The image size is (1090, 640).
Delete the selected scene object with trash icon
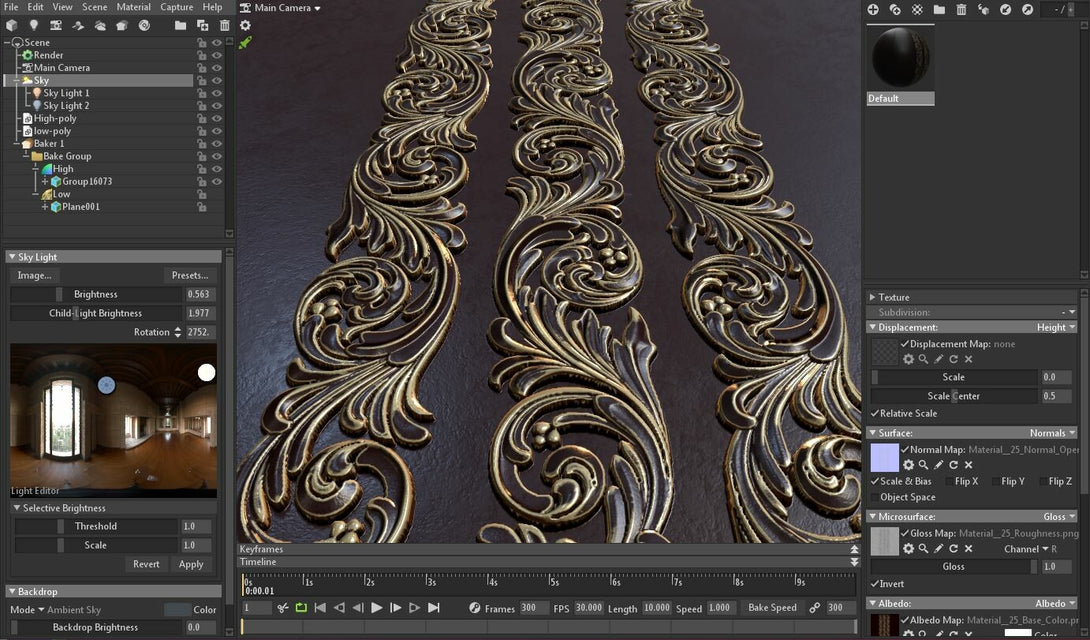pyautogui.click(x=225, y=26)
